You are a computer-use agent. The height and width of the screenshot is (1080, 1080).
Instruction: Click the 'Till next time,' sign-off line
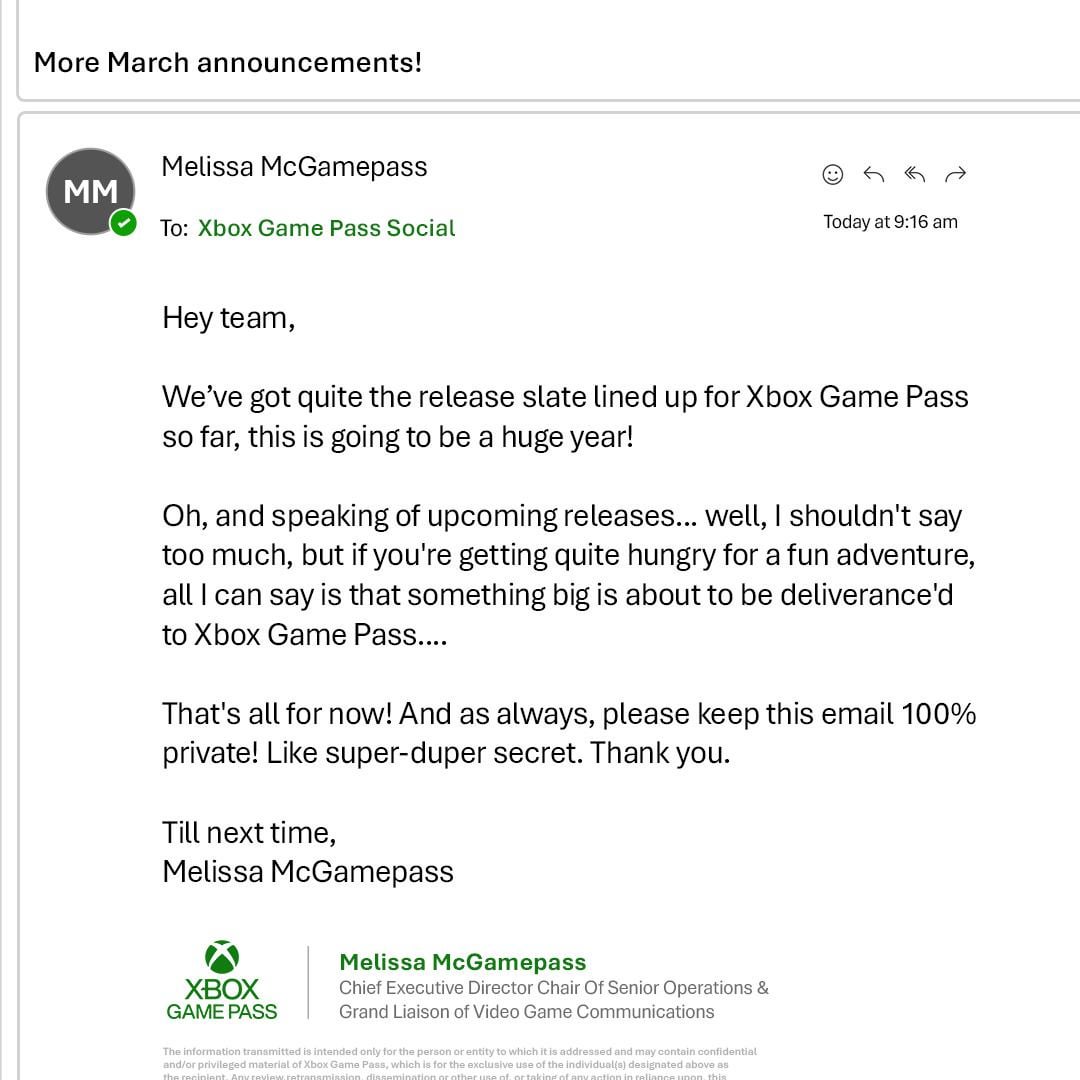[x=249, y=832]
